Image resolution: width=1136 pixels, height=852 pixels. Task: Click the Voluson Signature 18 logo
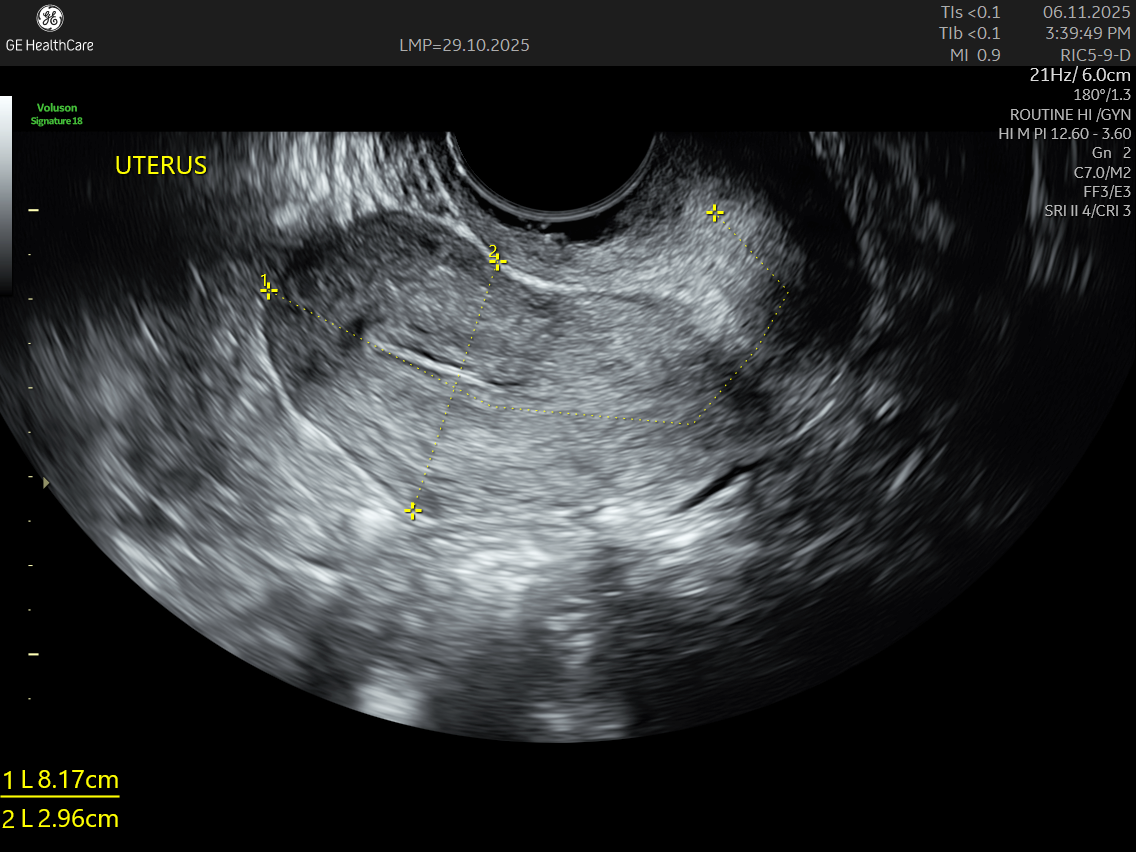click(x=57, y=114)
